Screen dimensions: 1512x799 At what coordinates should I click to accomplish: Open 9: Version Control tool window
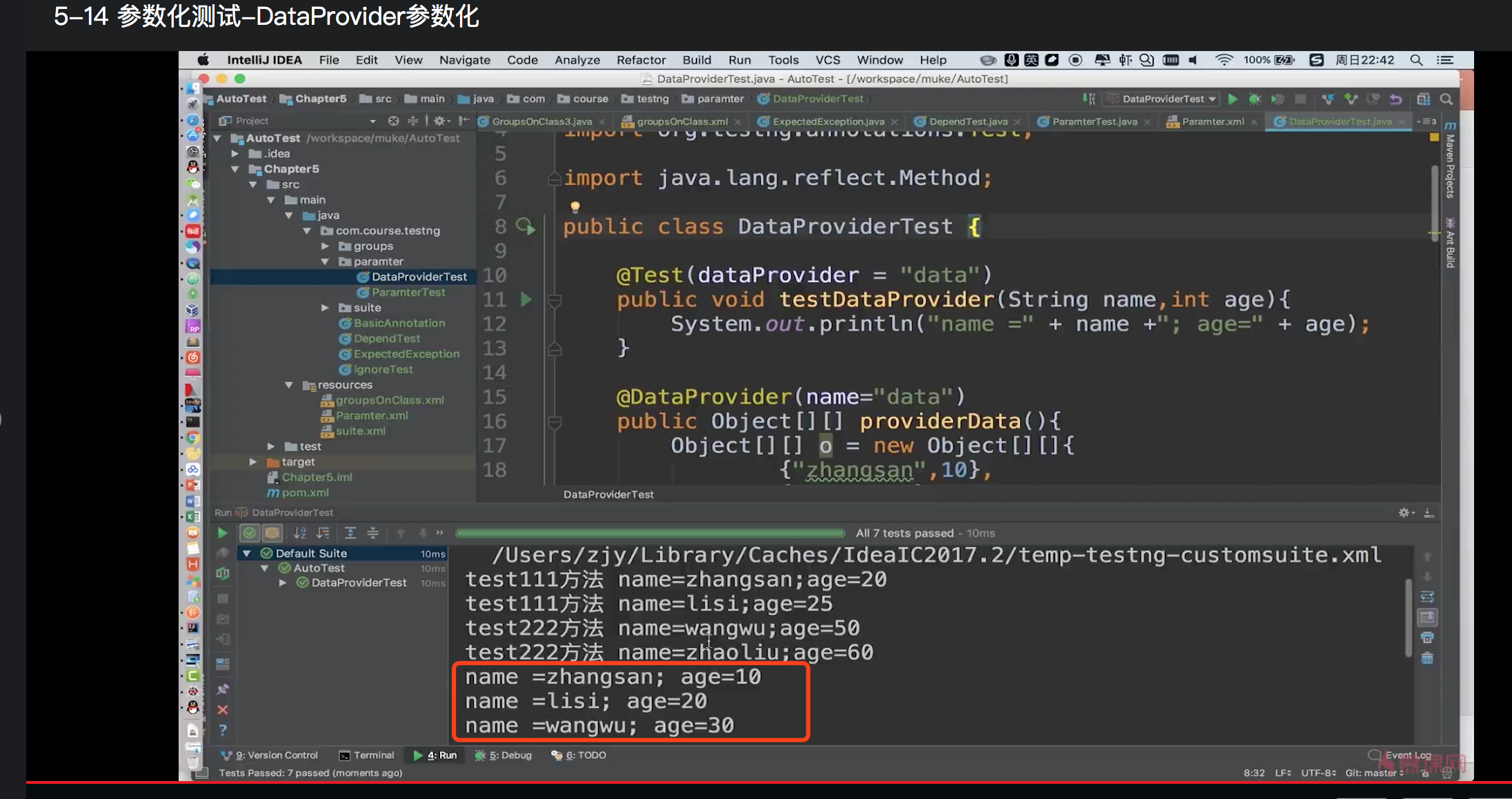270,756
